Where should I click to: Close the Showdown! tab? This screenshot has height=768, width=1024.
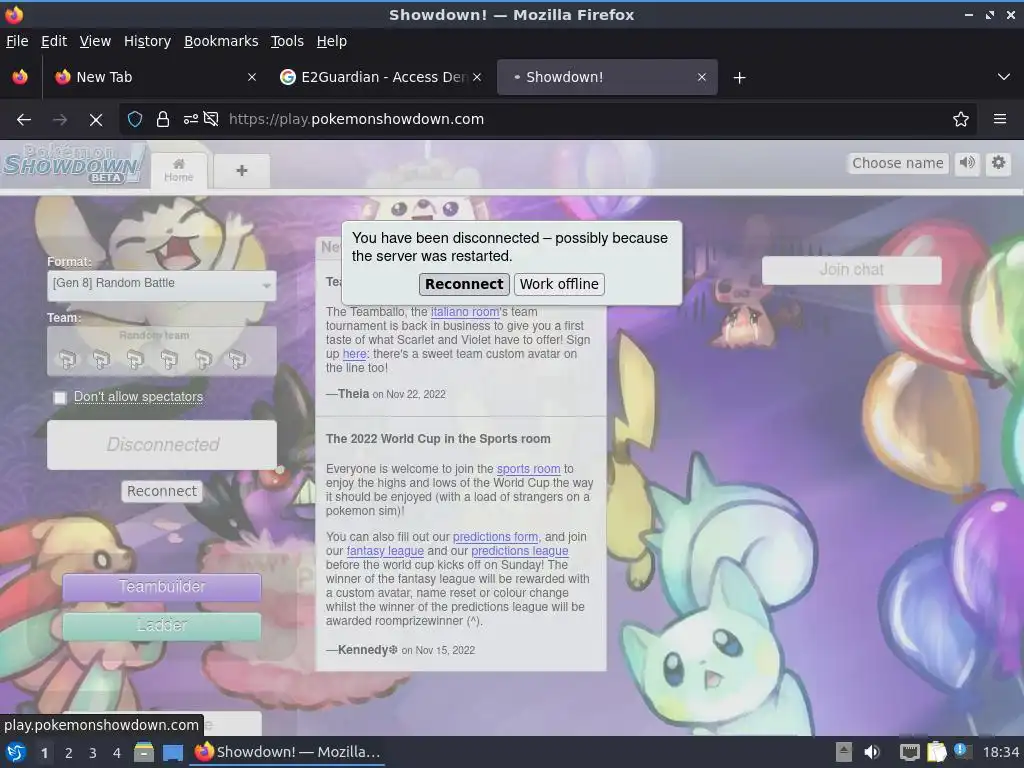click(701, 77)
